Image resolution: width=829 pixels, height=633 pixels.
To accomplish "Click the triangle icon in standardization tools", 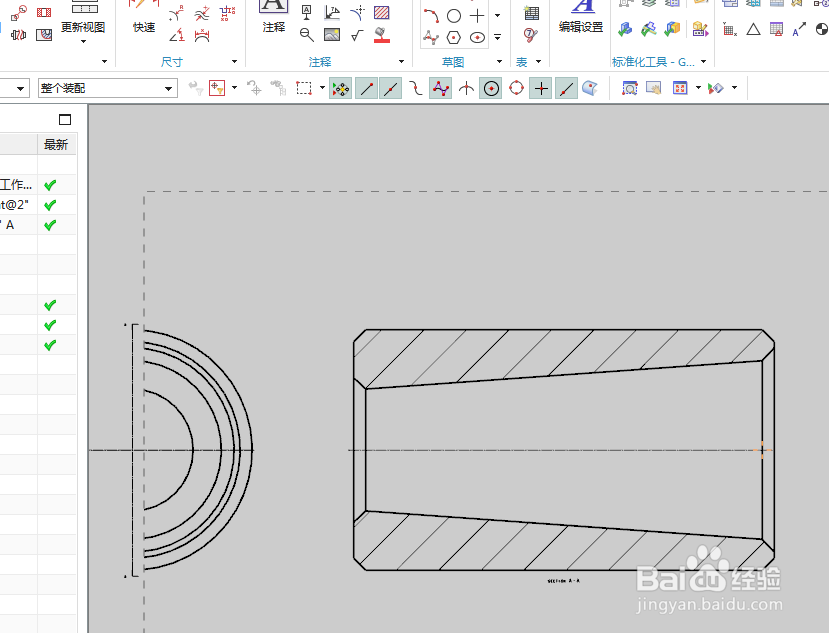I will point(753,29).
